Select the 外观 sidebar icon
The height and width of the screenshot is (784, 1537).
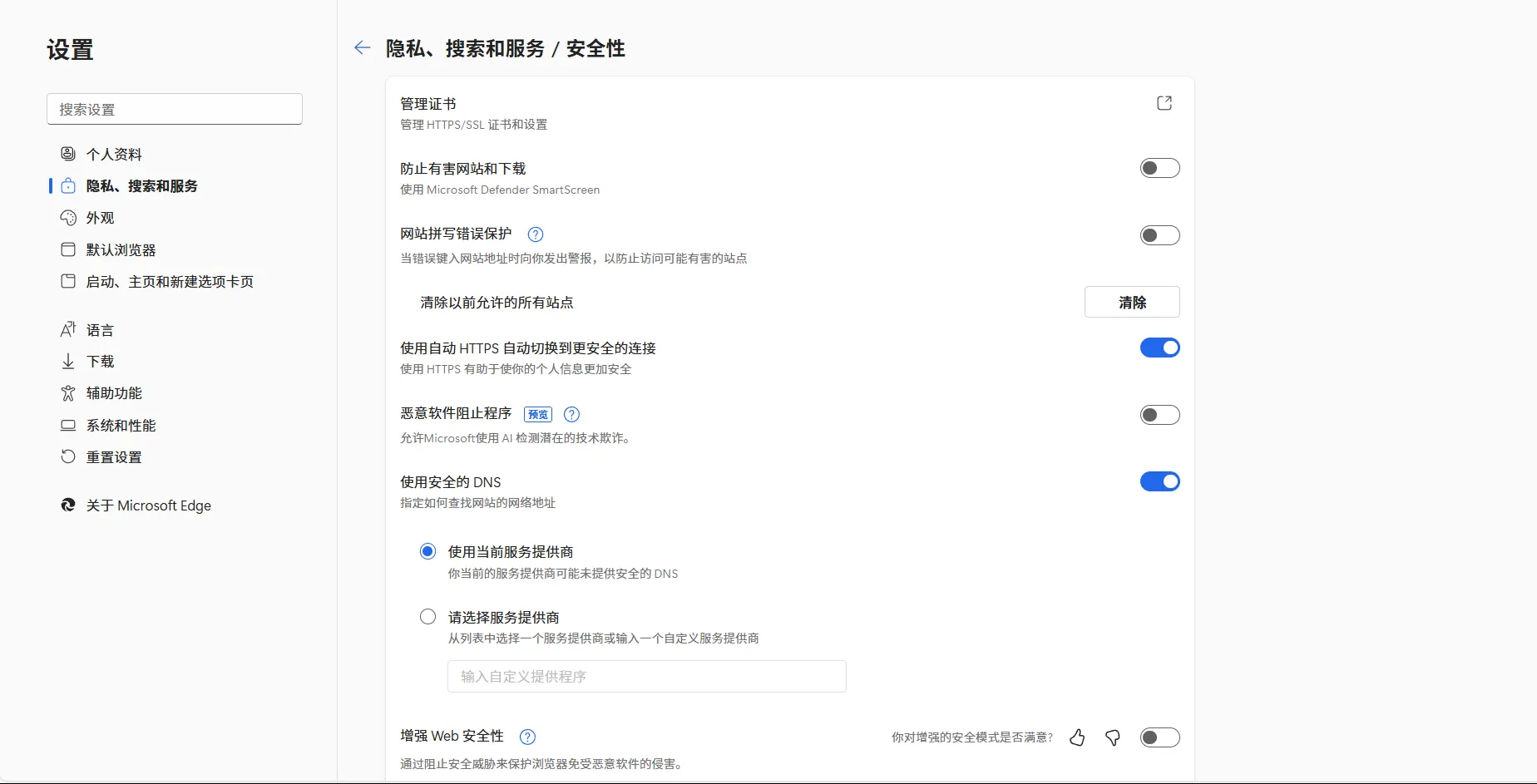67,217
